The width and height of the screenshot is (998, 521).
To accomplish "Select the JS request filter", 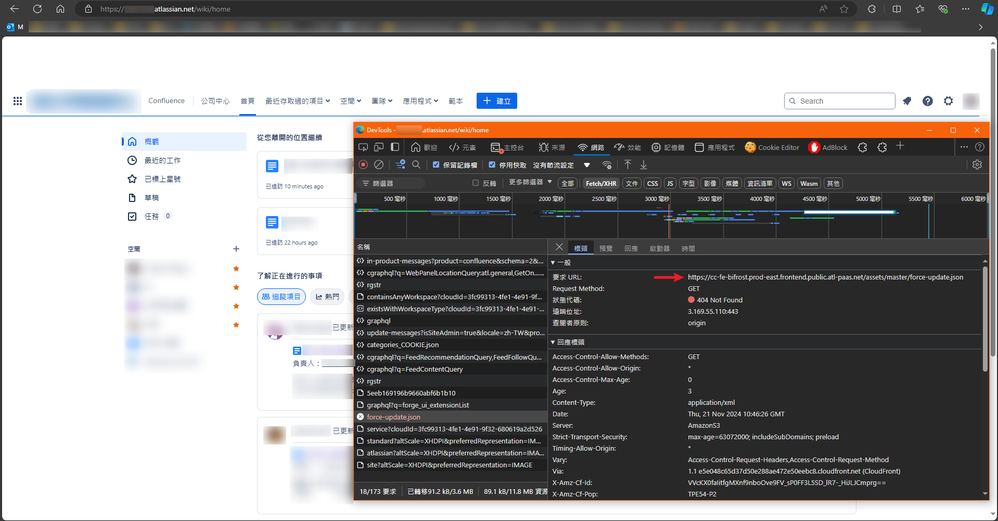I will pos(670,183).
